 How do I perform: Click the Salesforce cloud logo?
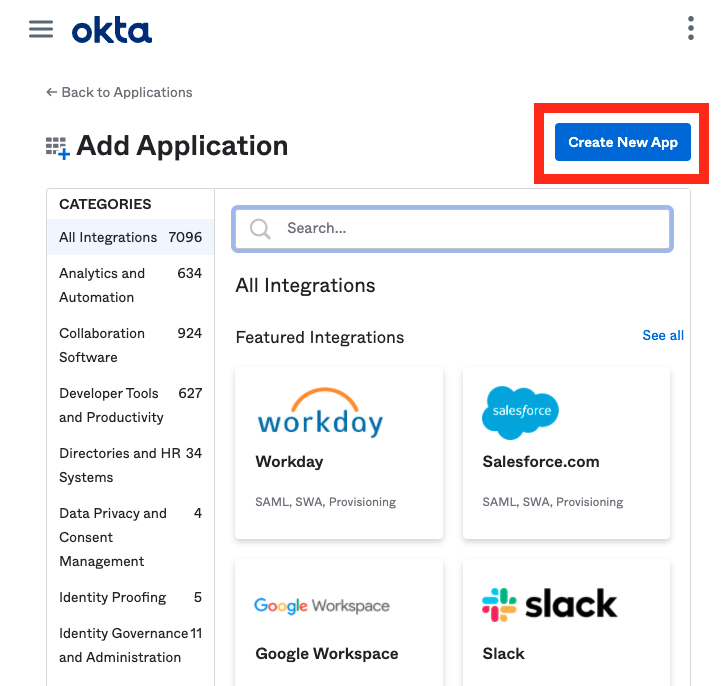pyautogui.click(x=520, y=412)
